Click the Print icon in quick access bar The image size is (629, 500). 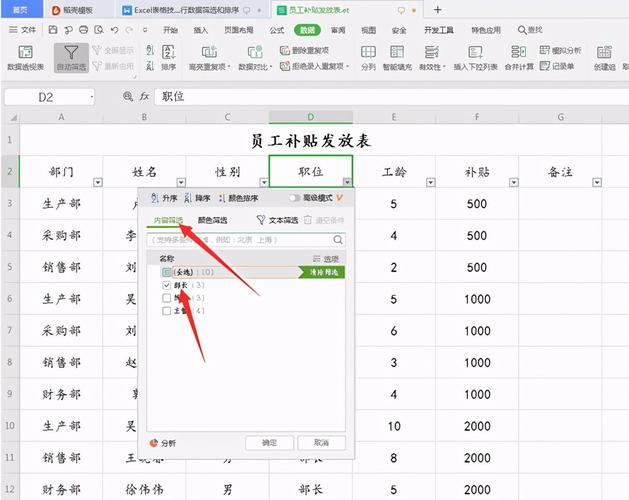point(83,30)
